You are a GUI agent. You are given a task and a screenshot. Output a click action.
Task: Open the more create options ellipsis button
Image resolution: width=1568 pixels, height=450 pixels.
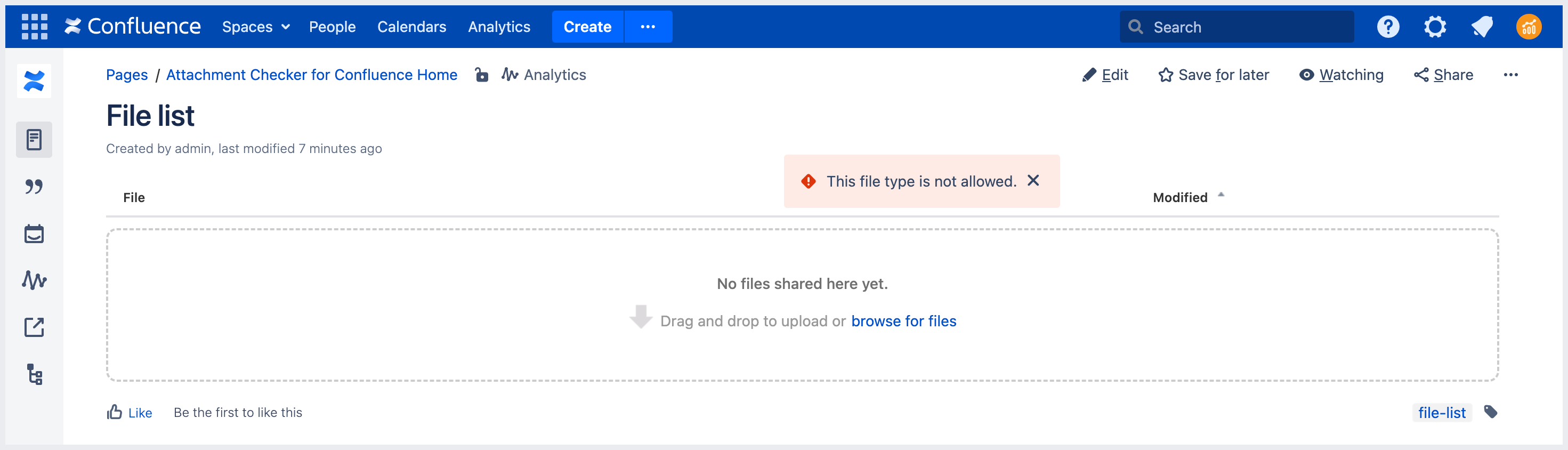(648, 27)
